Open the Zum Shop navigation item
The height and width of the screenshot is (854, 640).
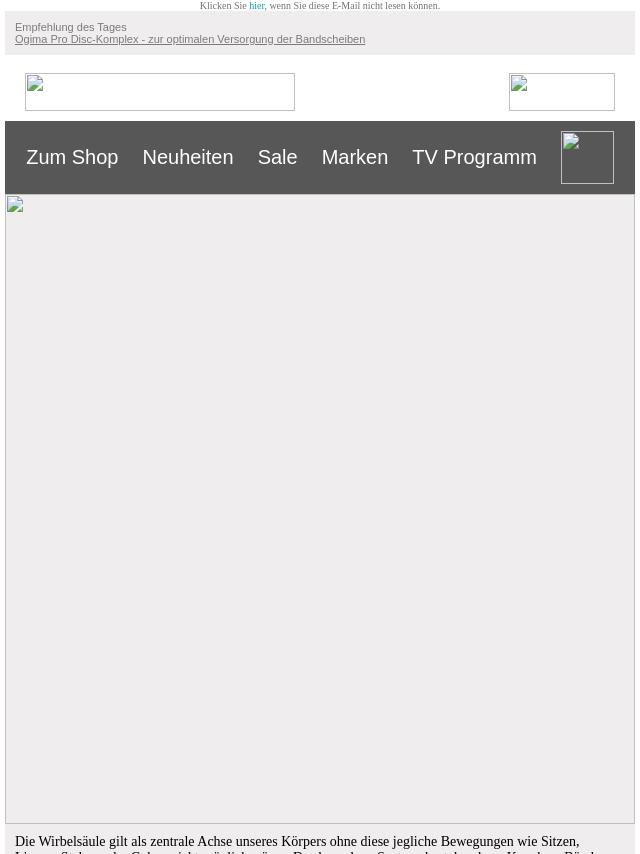[72, 157]
